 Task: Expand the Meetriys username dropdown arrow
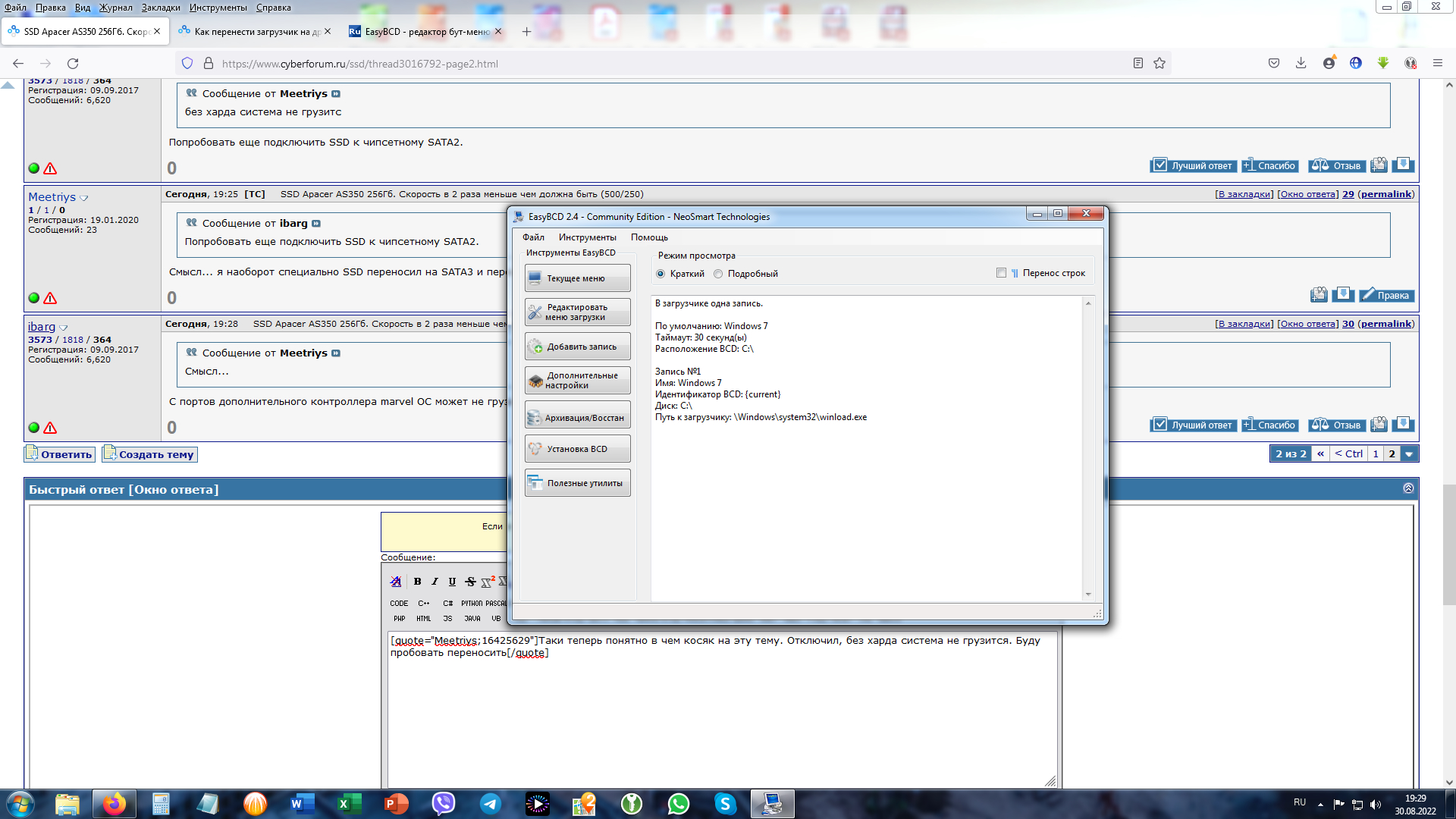tap(84, 198)
